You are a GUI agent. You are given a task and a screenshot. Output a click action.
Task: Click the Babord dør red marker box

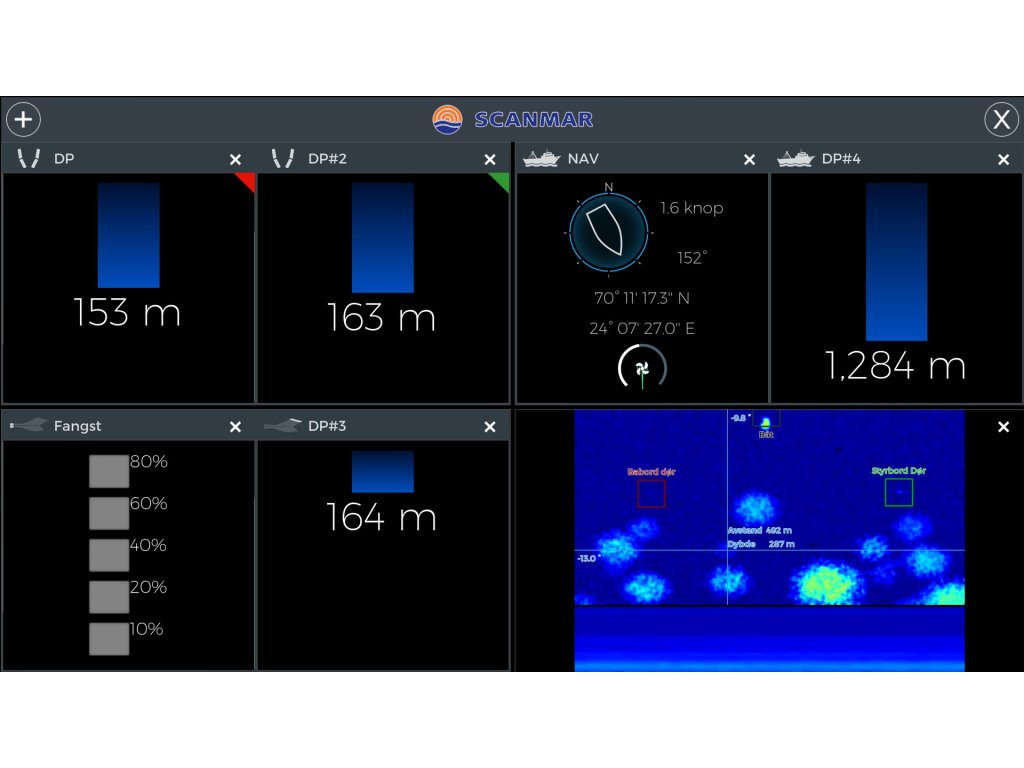point(651,493)
